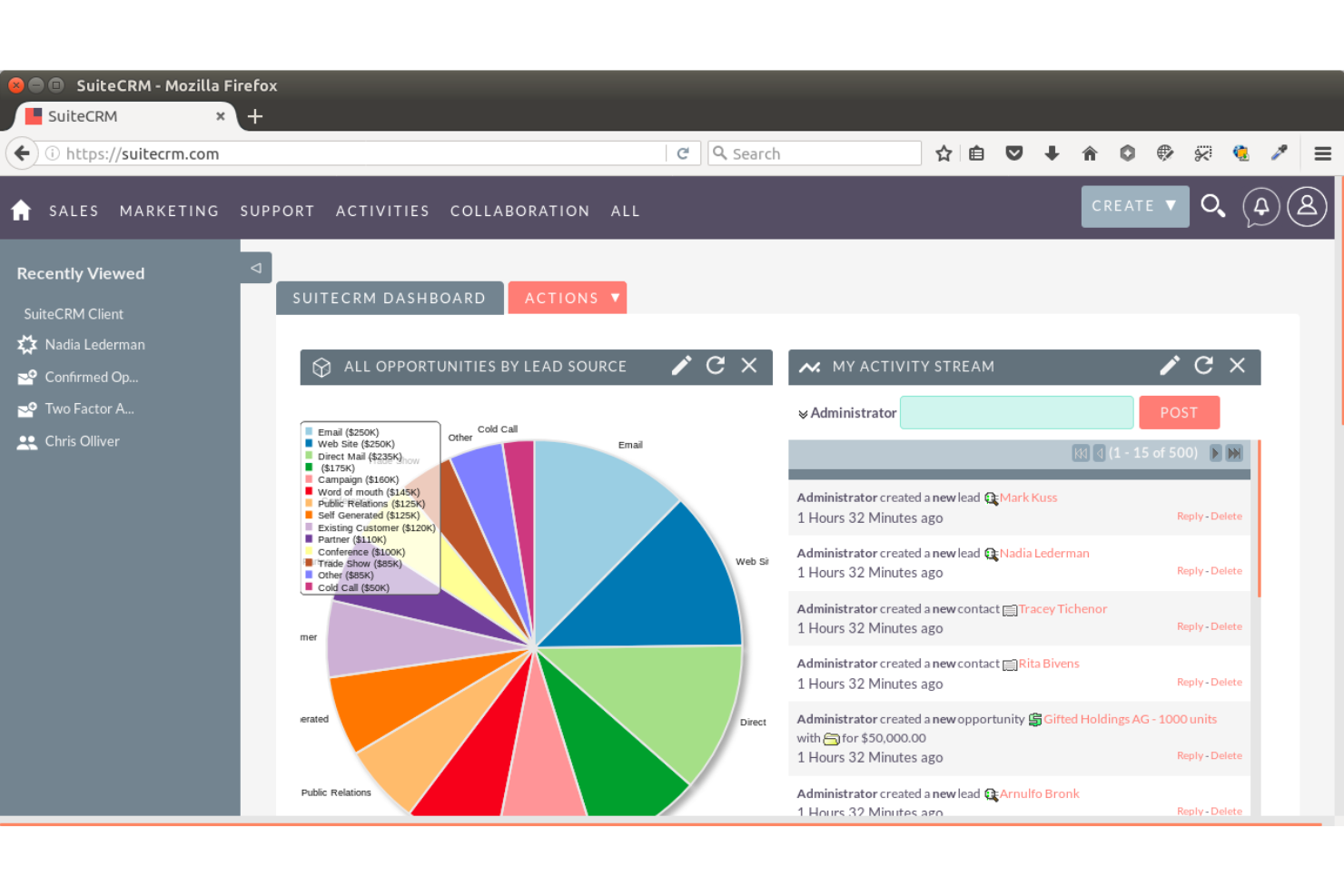This screenshot has width=1344, height=896.
Task: Collapse the Recently Viewed sidebar
Action: click(256, 268)
